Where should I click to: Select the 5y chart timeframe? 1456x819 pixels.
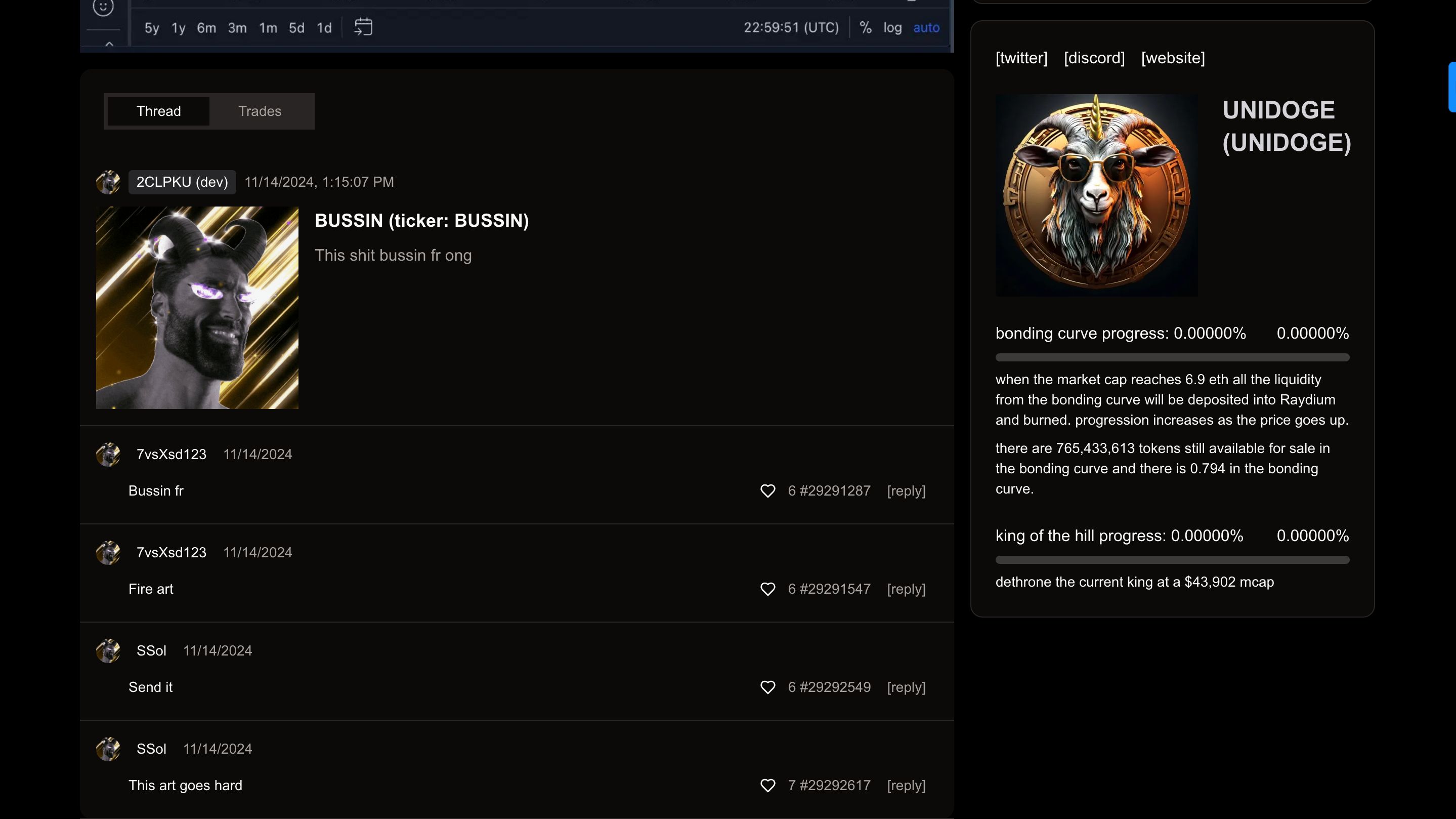(152, 27)
